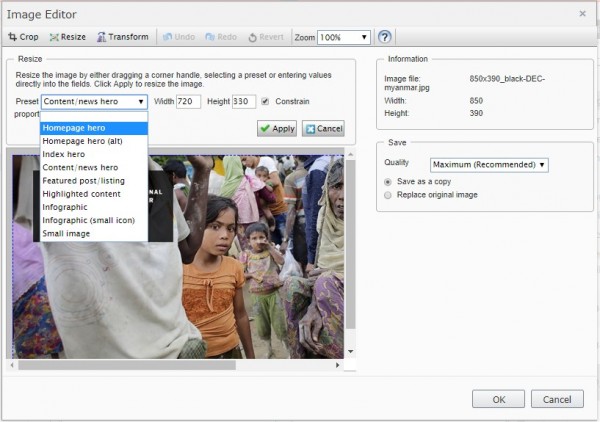Image resolution: width=600 pixels, height=422 pixels.
Task: Click the Information height value 390
Action: [x=476, y=113]
